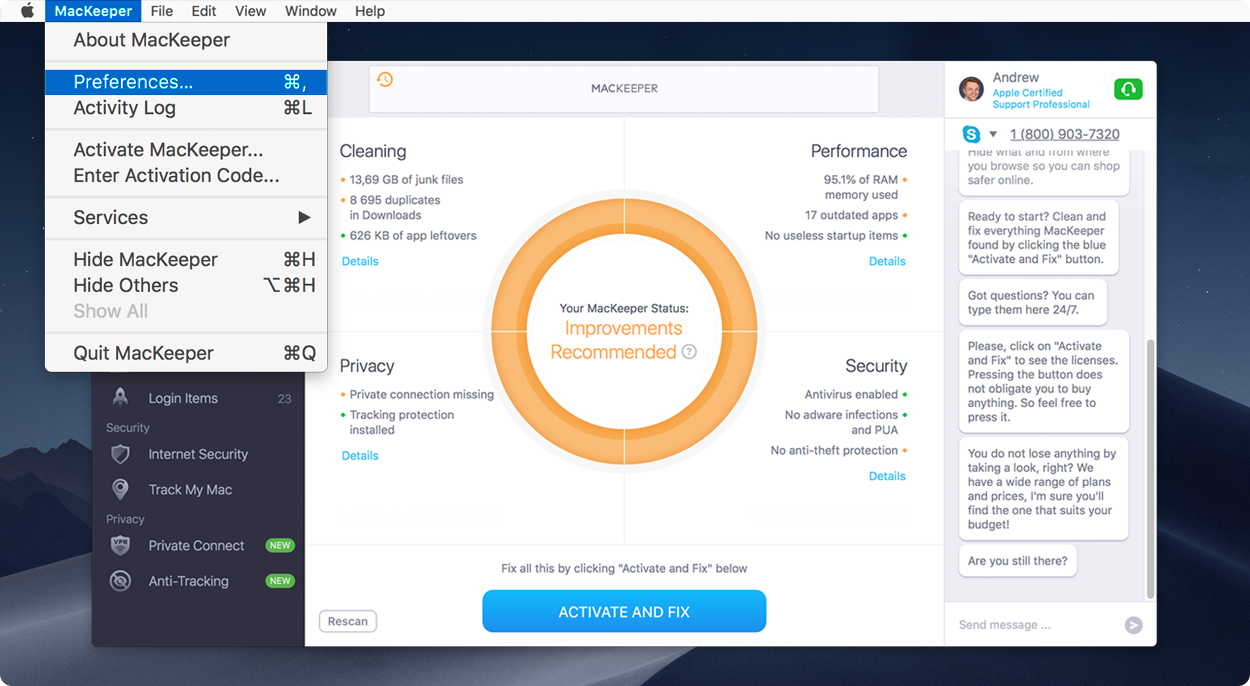Image resolution: width=1250 pixels, height=686 pixels.
Task: Open the View menu
Action: [250, 11]
